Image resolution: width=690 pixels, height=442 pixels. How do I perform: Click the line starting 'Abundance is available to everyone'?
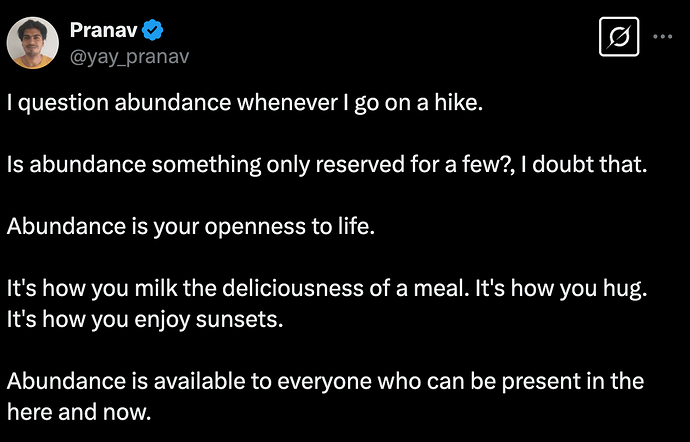[x=325, y=382]
